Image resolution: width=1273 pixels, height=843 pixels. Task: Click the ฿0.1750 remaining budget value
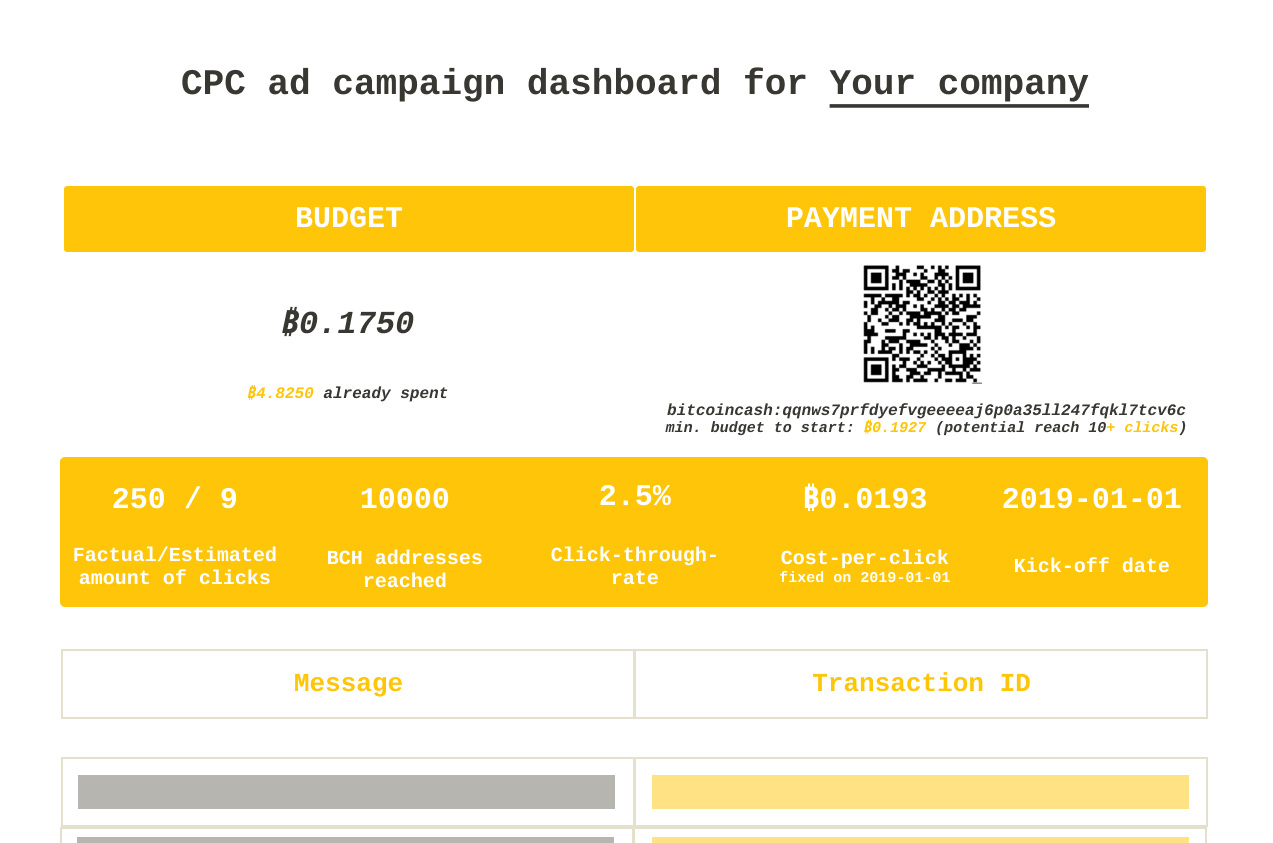click(x=348, y=324)
